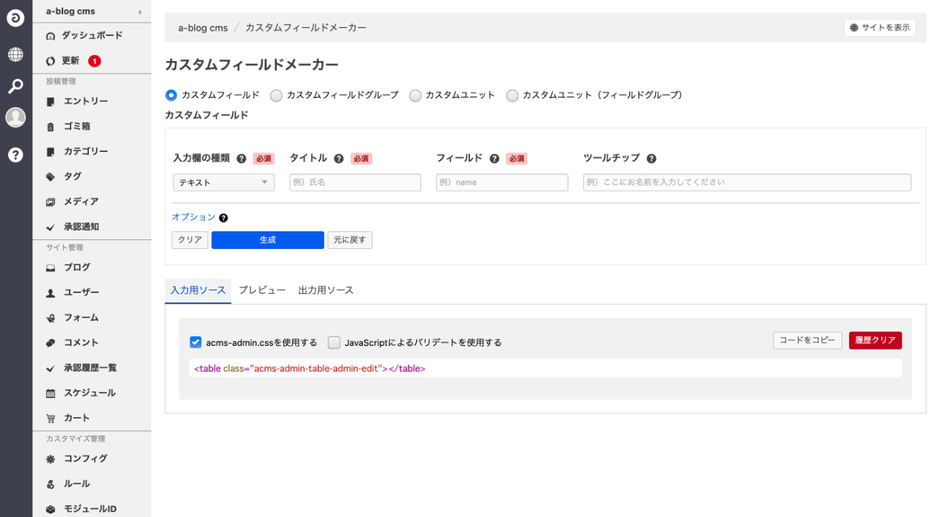940x517 pixels.
Task: Click the コードをコピー button
Action: tap(807, 340)
